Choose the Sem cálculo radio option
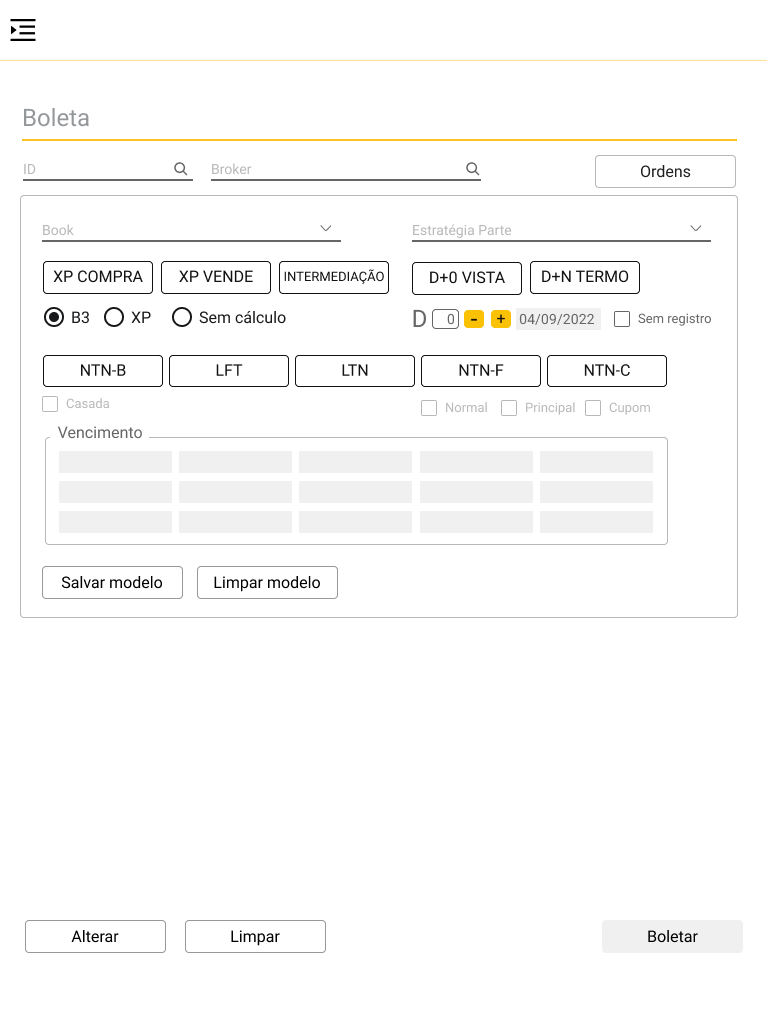767x1024 pixels. click(182, 318)
